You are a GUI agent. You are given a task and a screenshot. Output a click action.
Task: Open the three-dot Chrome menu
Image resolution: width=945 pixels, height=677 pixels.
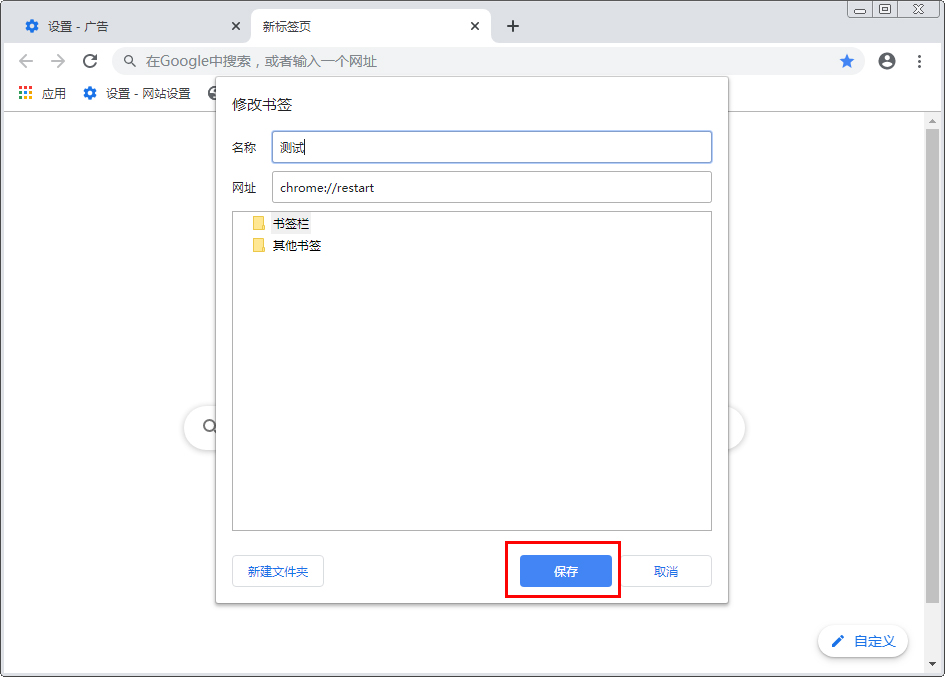point(920,61)
